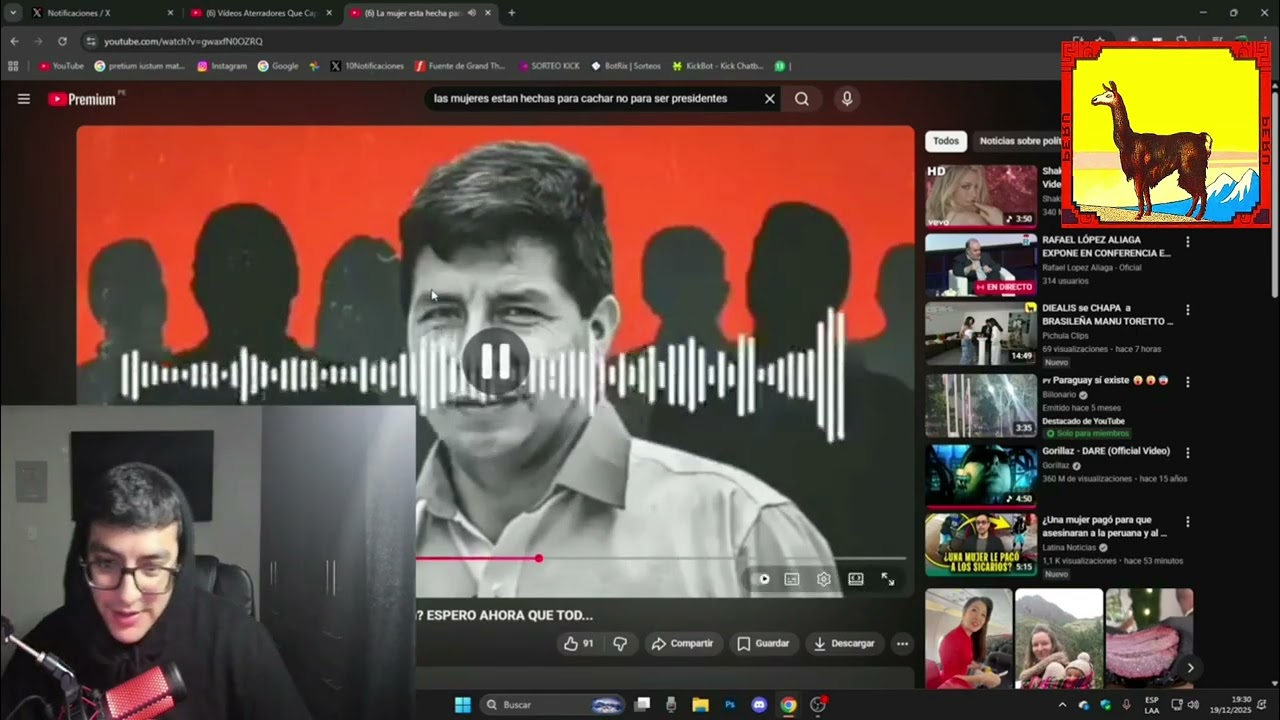Toggle subtitles captions in the player
Screen dimensions: 1280x720
point(792,579)
